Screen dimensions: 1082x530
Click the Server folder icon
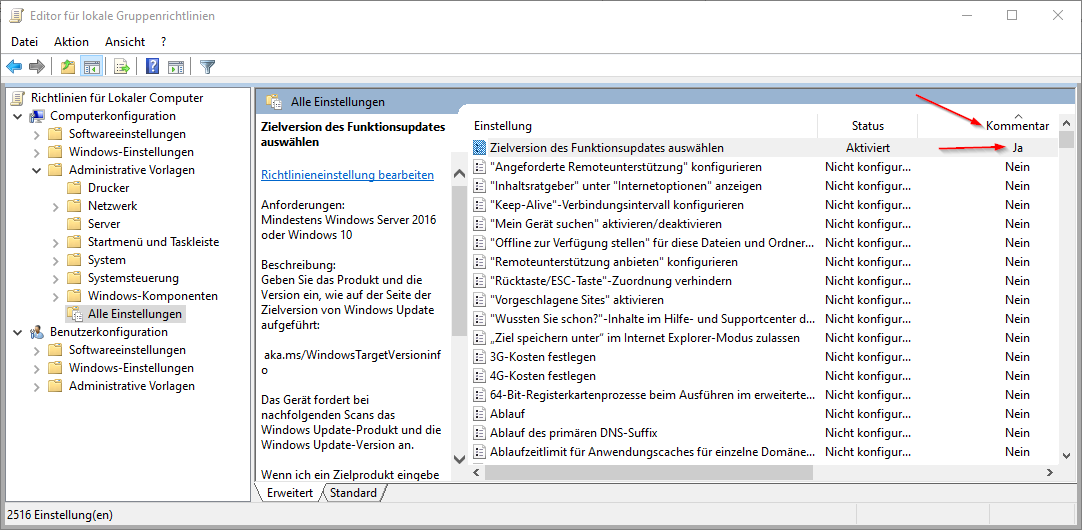coord(75,224)
